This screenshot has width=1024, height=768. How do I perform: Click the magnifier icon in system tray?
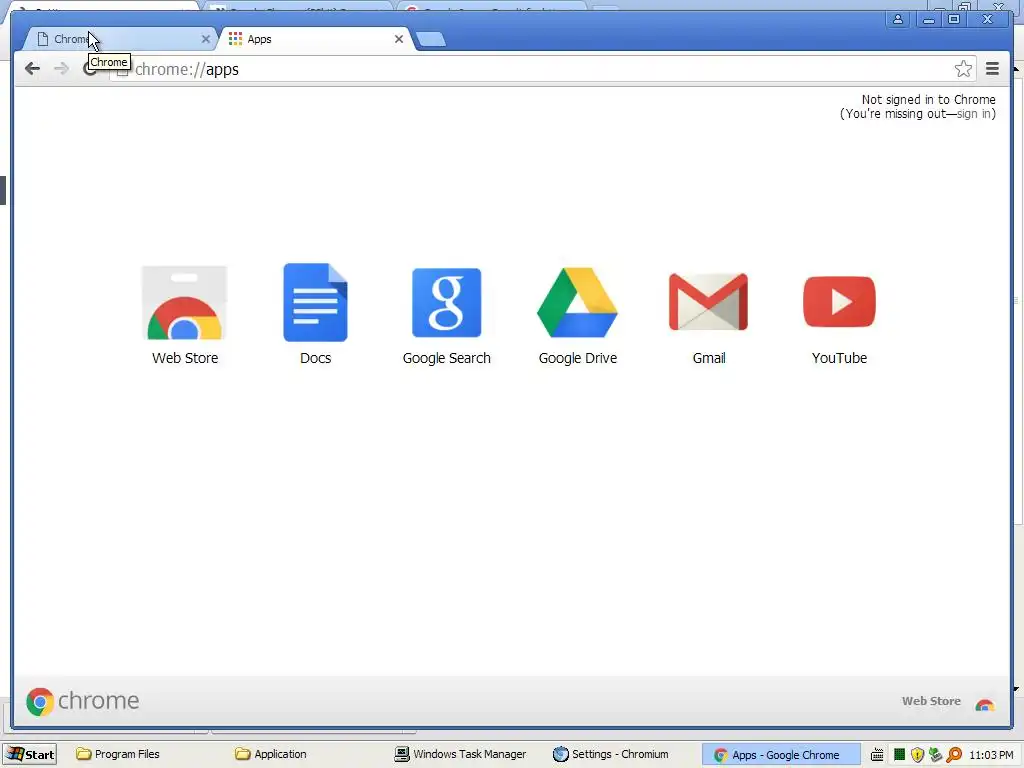click(x=954, y=755)
